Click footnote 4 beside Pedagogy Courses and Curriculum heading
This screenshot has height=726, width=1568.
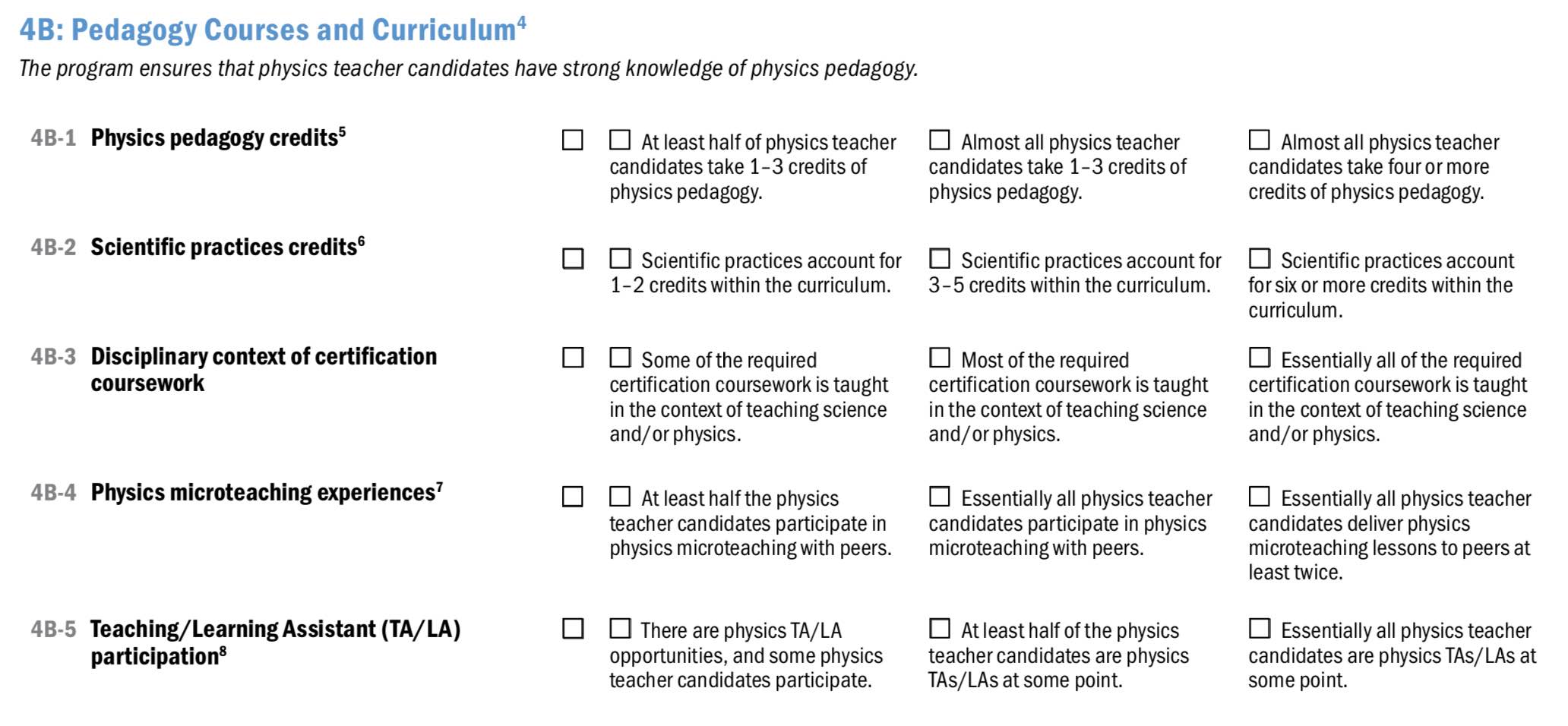521,22
